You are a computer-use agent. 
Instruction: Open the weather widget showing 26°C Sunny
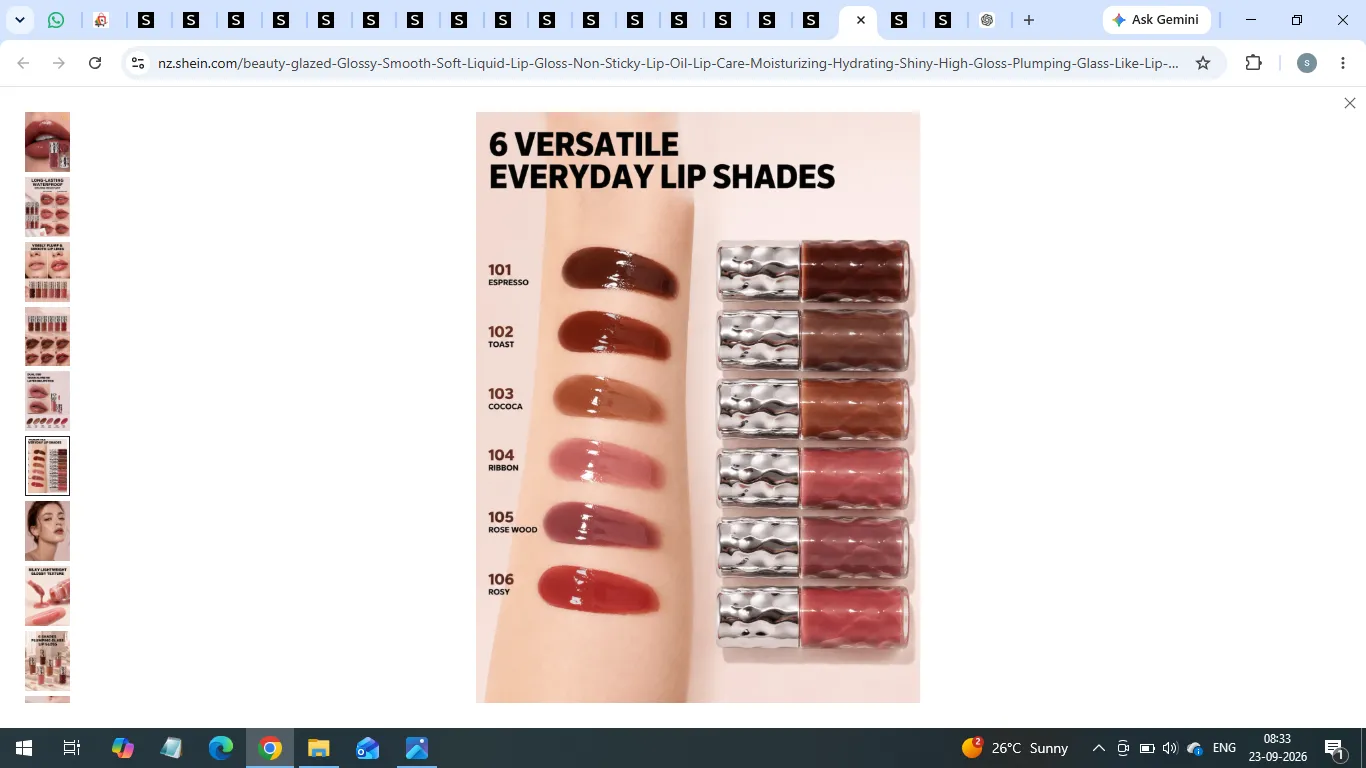click(x=1015, y=748)
